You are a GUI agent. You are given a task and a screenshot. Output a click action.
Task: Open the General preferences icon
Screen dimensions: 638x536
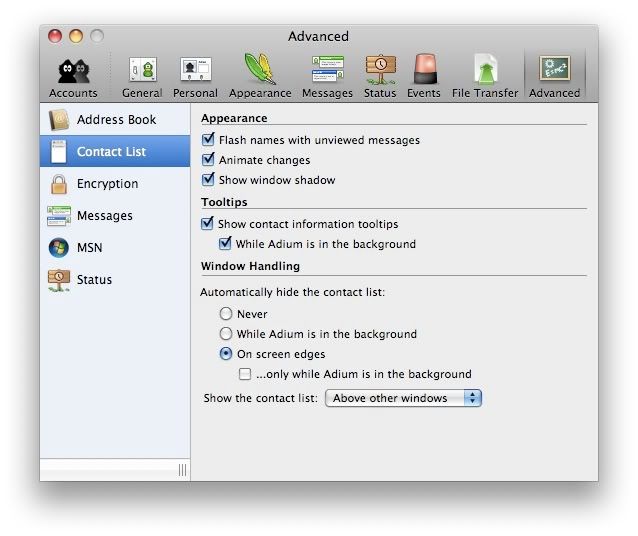pos(142,75)
